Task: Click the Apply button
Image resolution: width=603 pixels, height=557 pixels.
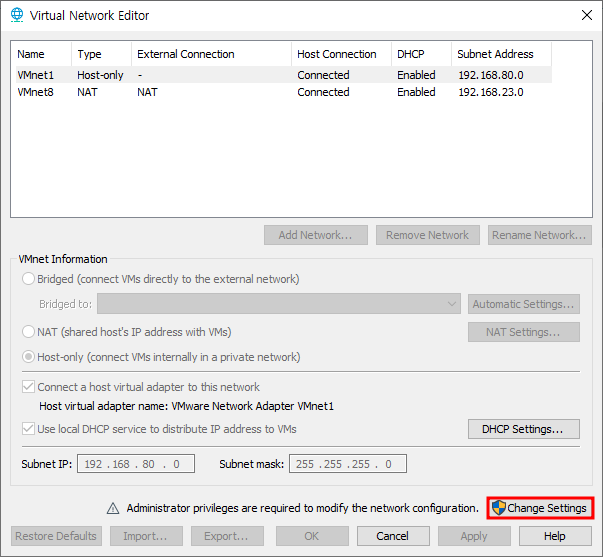Action: (x=474, y=536)
